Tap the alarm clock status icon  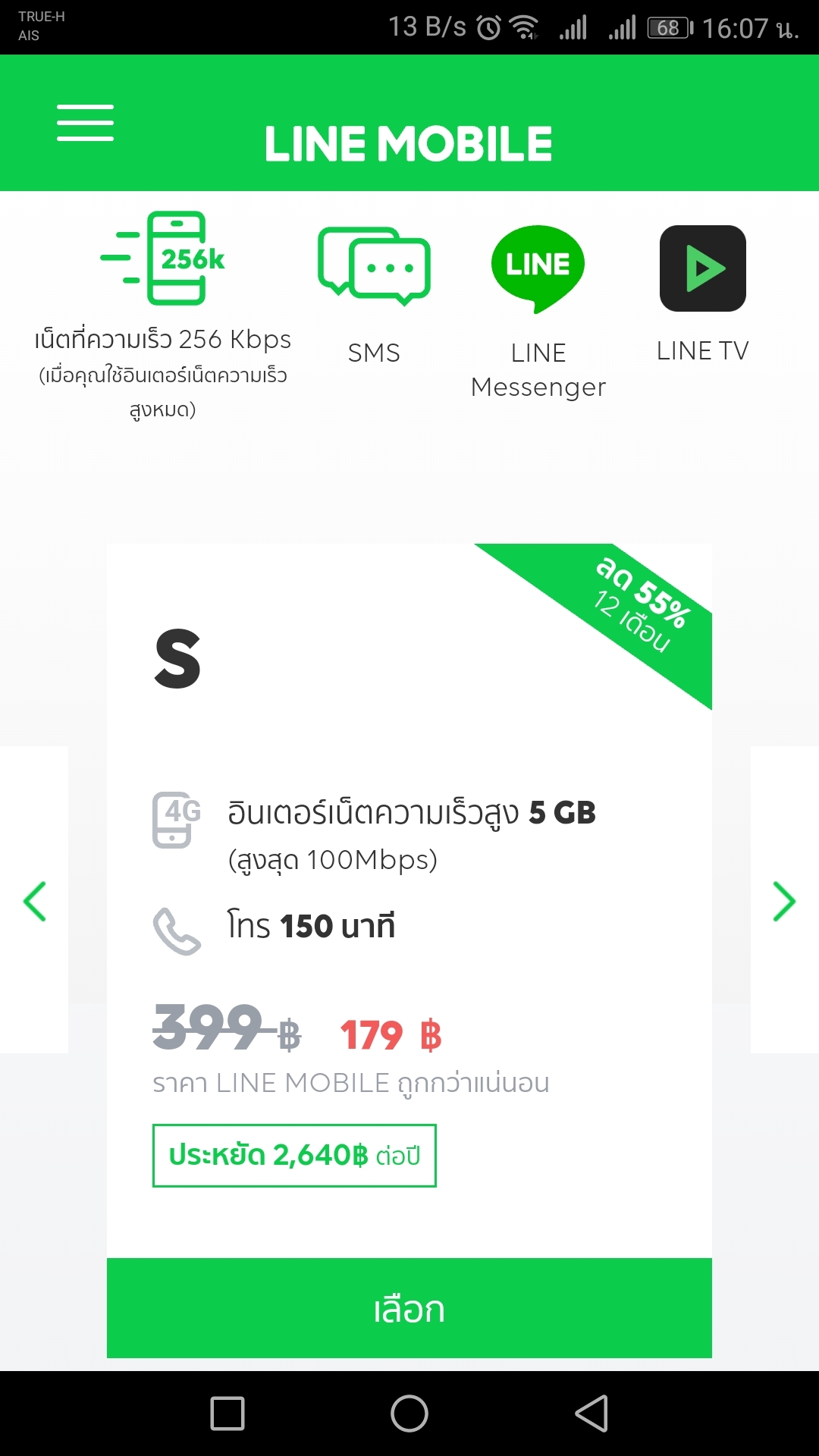tap(489, 29)
